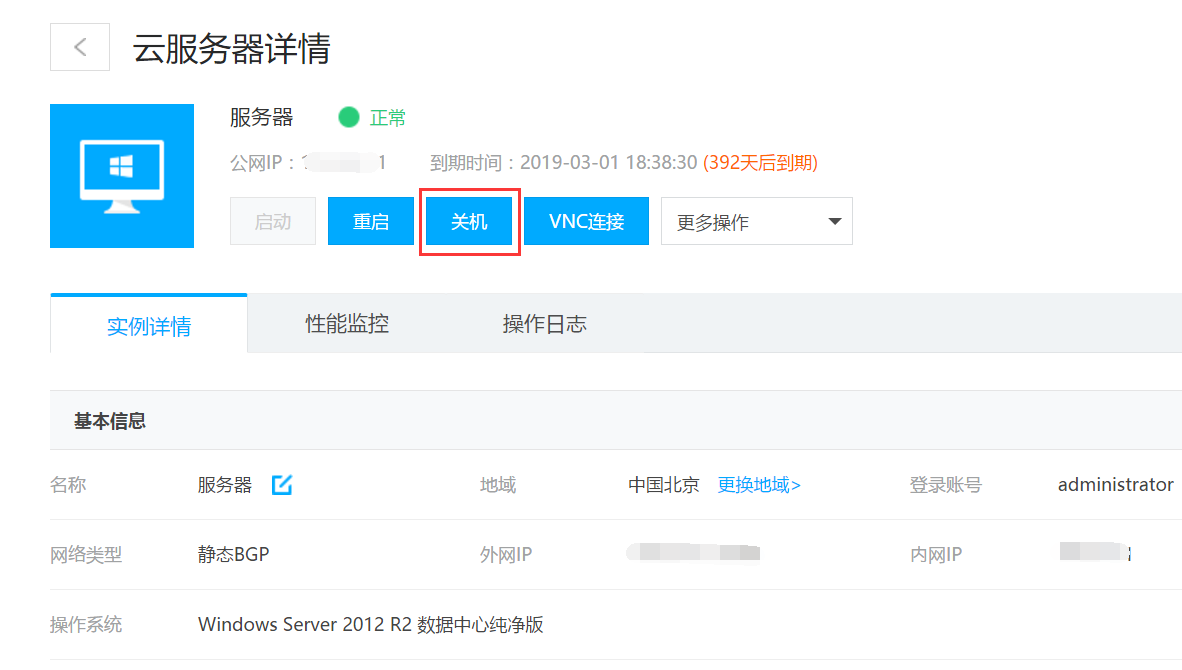Click the greyed-out 启动 start button
Viewport: 1182px width, 670px height.
pos(272,221)
